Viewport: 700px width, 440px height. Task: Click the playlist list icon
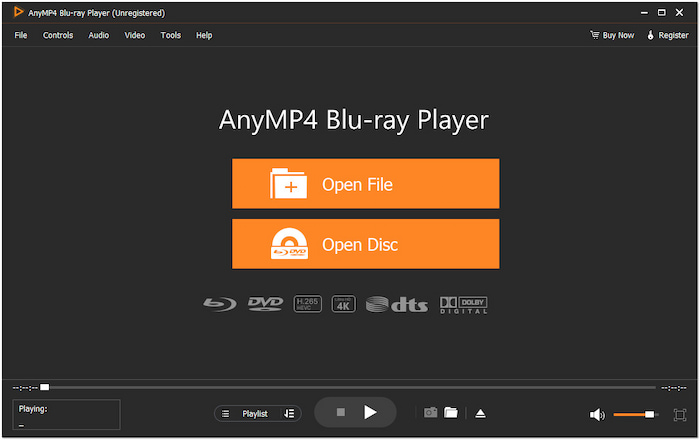[x=225, y=414]
